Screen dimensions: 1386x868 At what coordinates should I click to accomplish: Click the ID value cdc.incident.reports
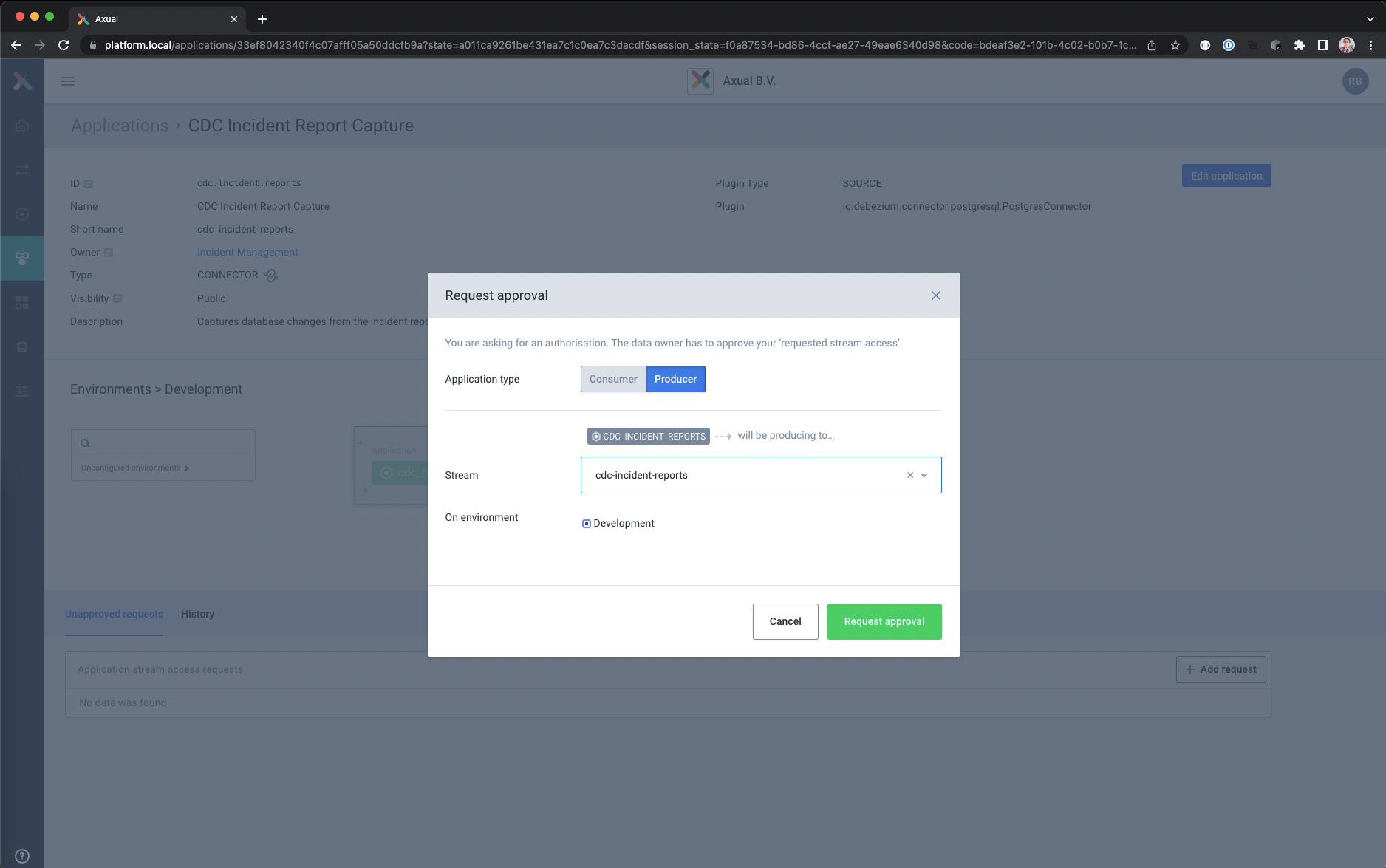click(x=249, y=183)
